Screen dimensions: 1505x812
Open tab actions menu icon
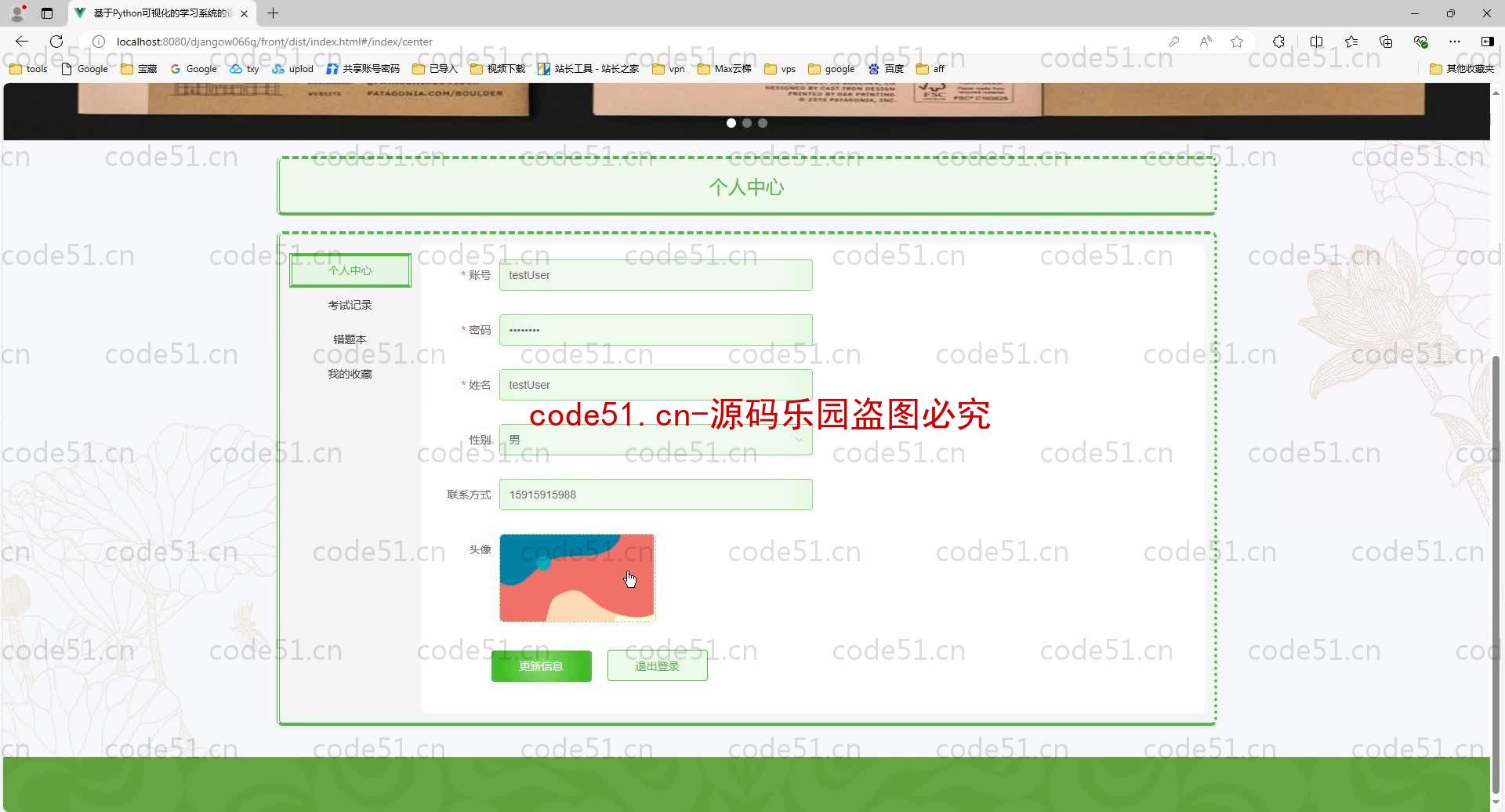(47, 13)
